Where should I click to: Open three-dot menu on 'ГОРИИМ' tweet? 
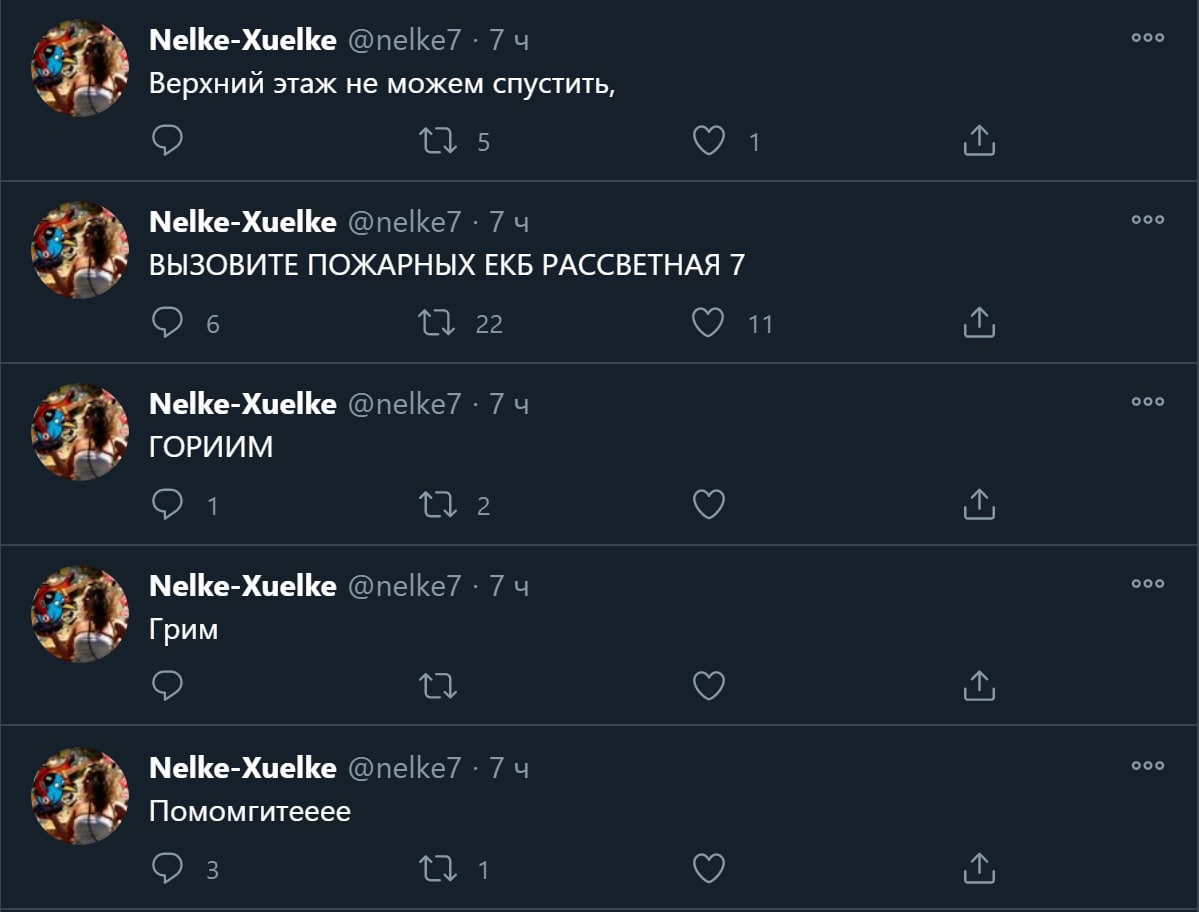click(x=1148, y=402)
